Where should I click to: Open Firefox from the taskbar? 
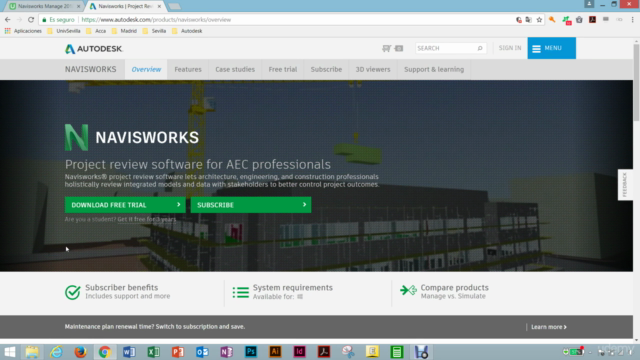[80, 351]
